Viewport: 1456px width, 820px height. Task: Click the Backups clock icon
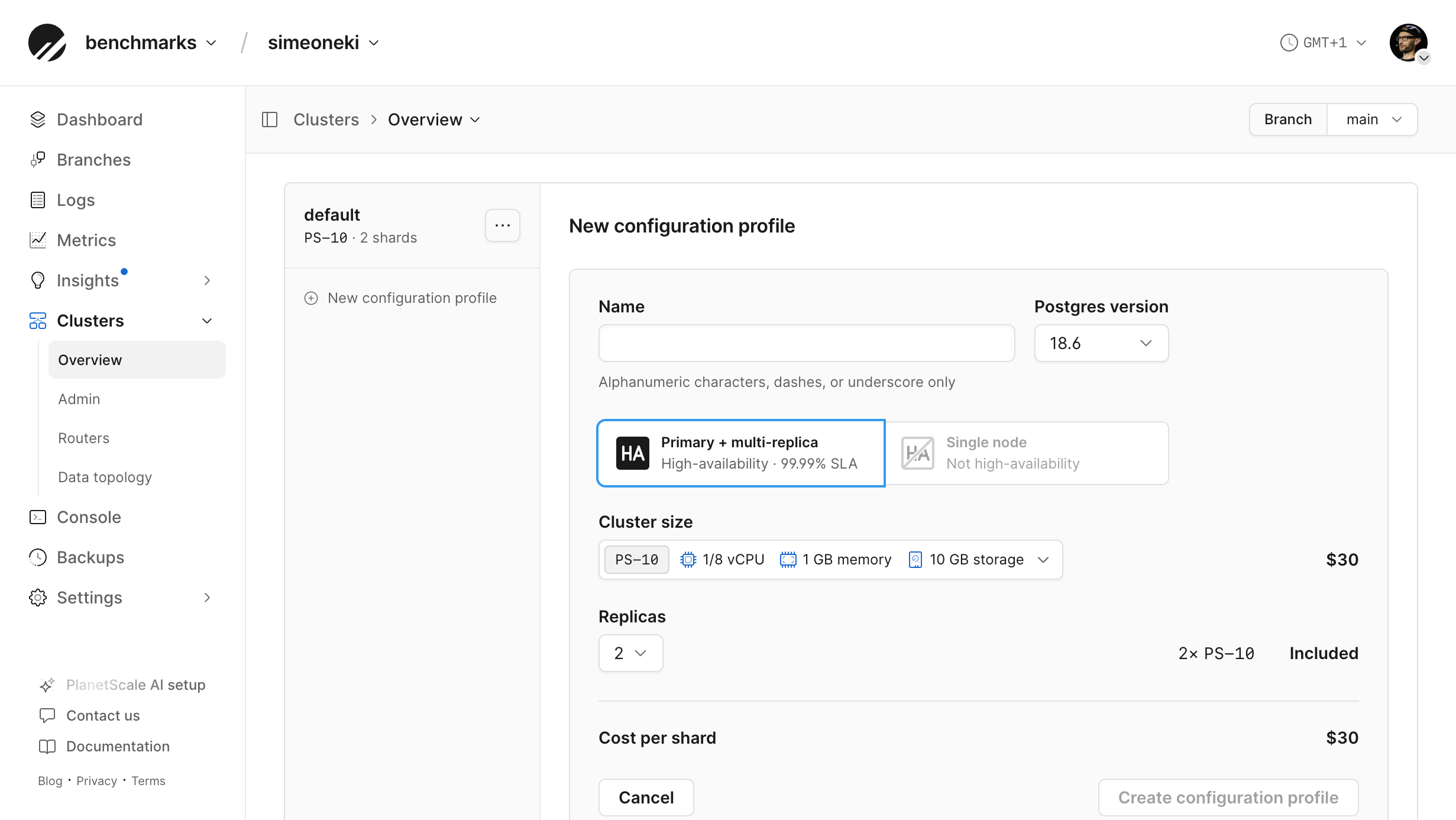pos(38,557)
